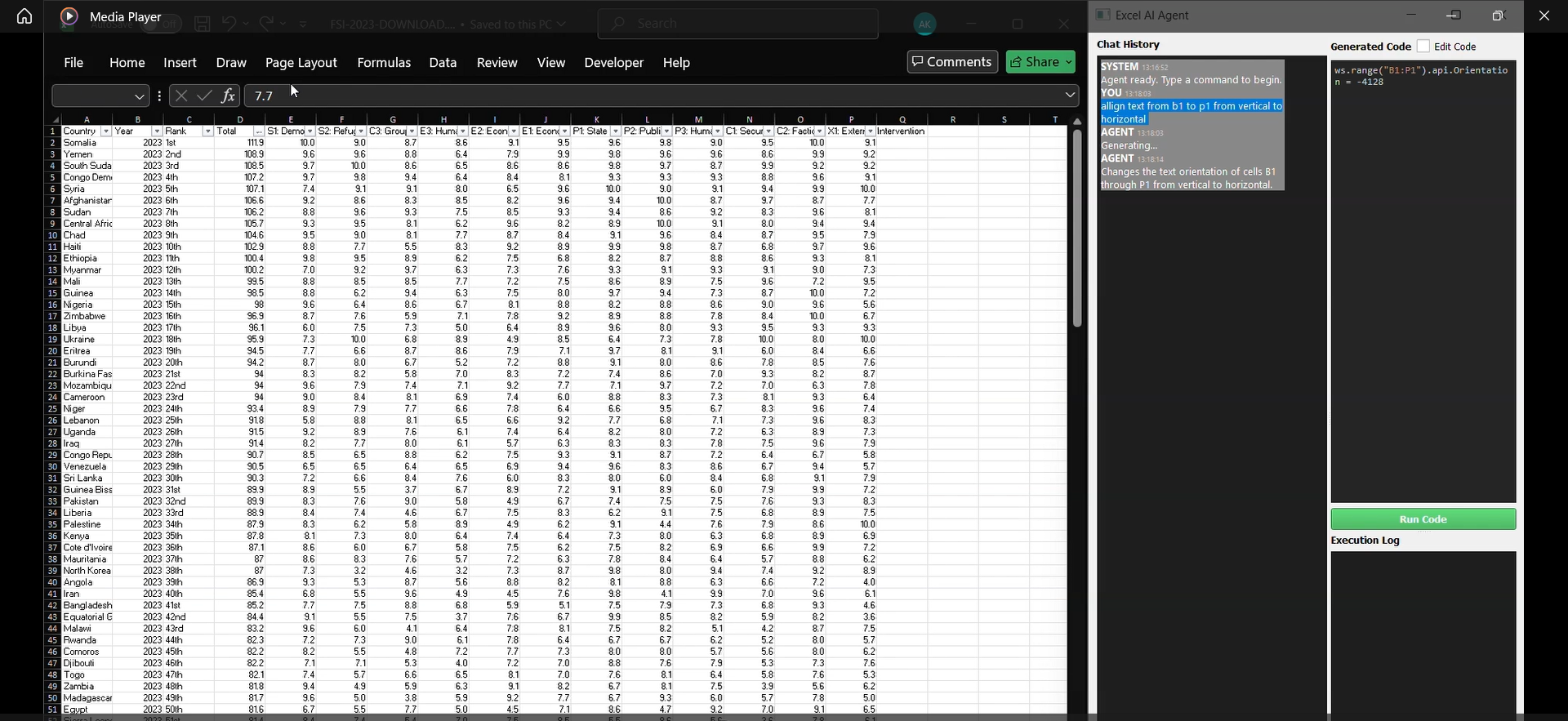
Task: Select column header Q
Action: click(x=902, y=119)
